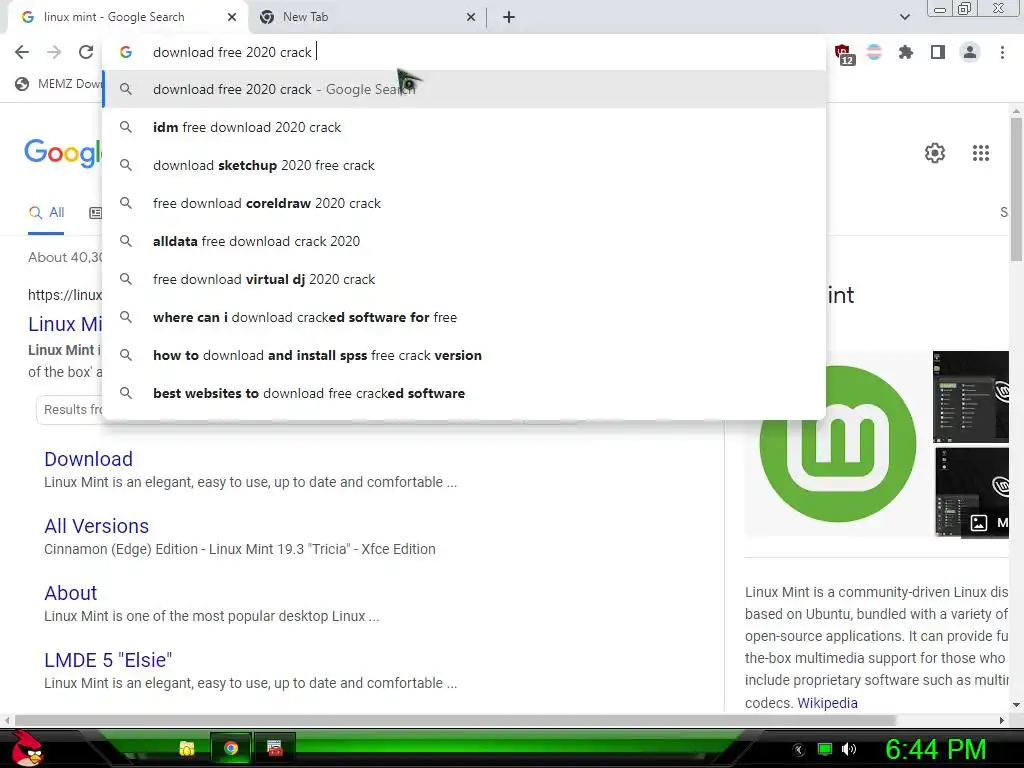Screen dimensions: 1024x768
Task: Click the red application taskbar icon
Action: pos(275,748)
